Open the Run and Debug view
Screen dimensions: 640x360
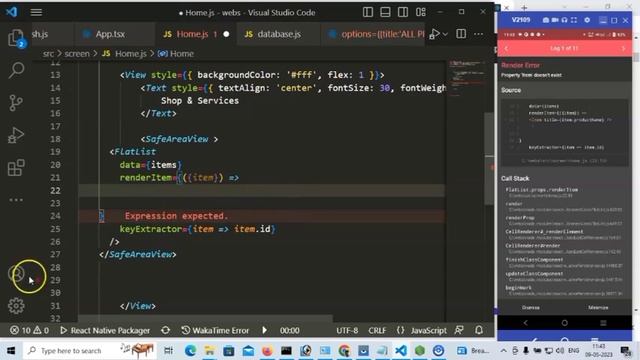[16, 135]
